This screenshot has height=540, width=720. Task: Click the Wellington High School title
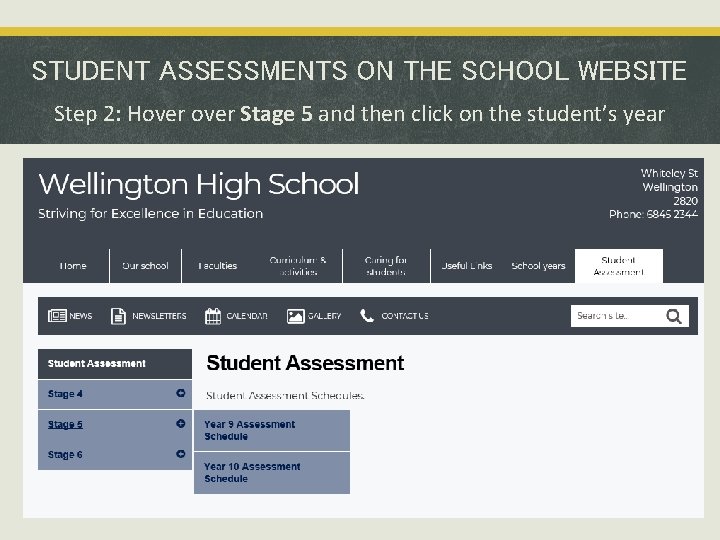click(199, 184)
